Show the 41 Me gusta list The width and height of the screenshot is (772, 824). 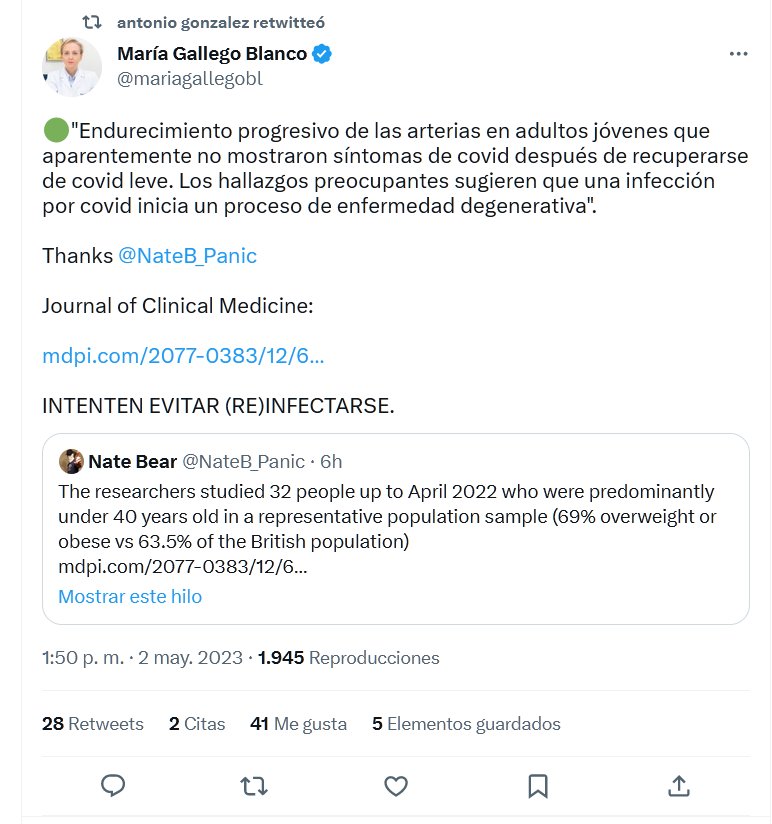(x=298, y=724)
